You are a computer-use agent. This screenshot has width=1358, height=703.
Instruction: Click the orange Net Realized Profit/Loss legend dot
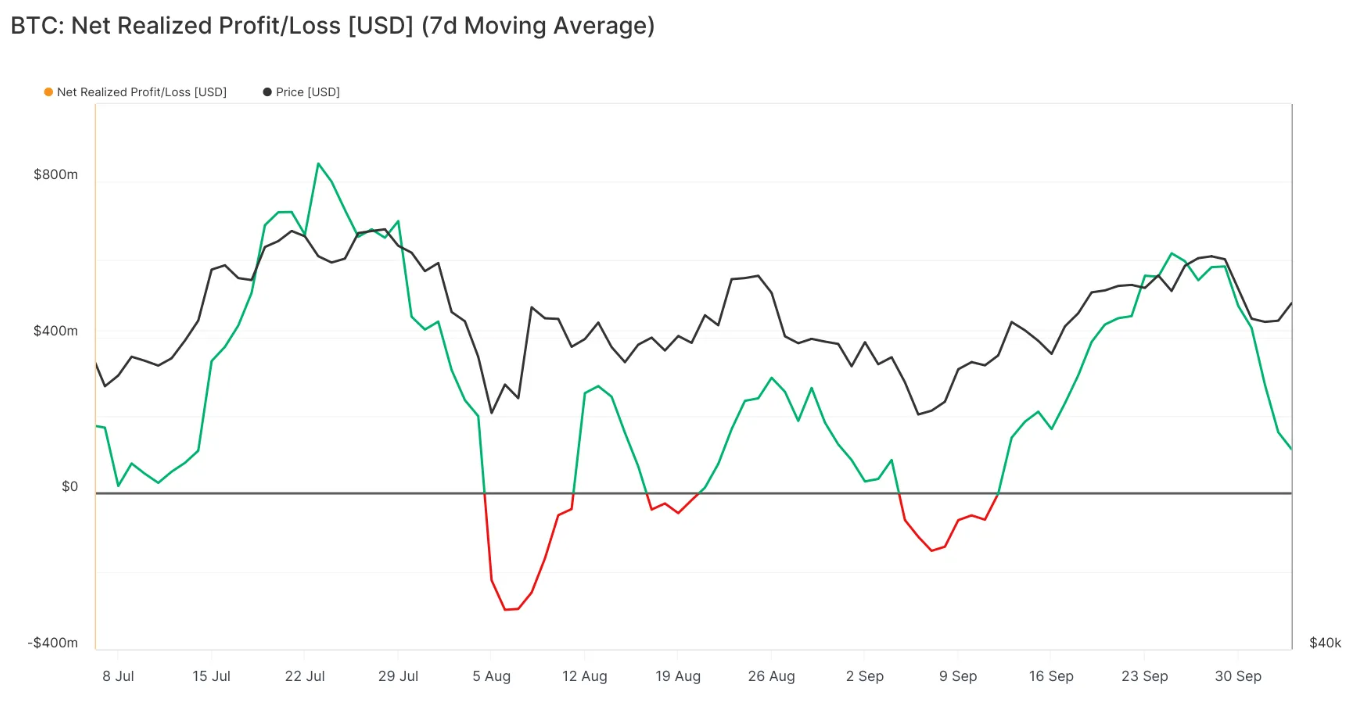pyautogui.click(x=48, y=92)
